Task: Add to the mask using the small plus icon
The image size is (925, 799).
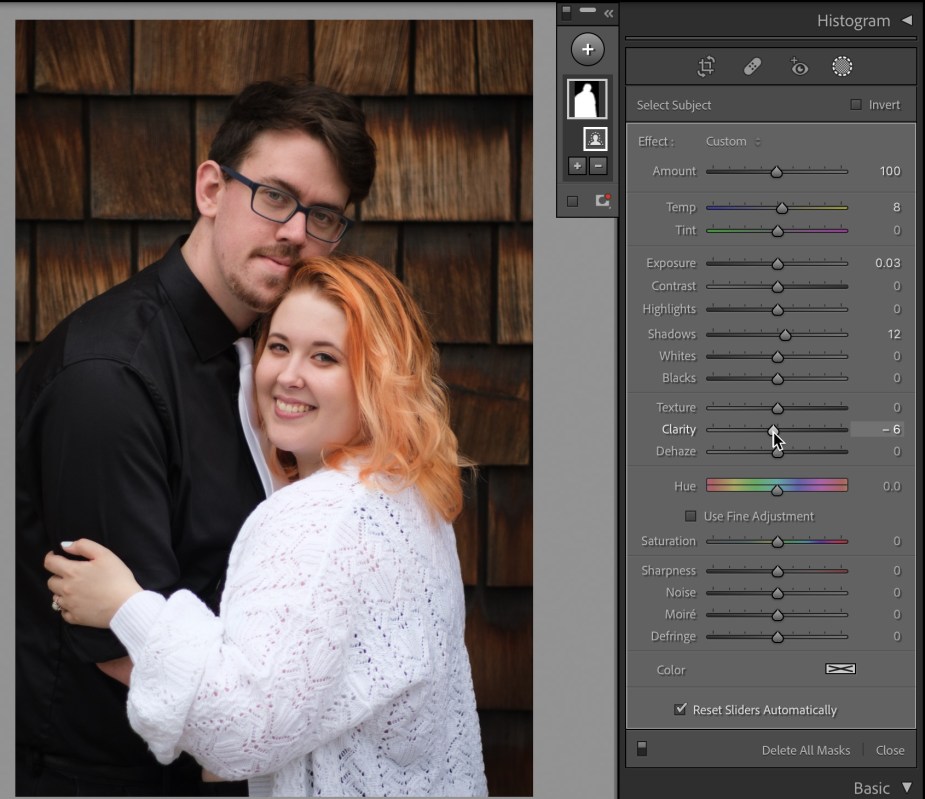Action: [x=577, y=166]
